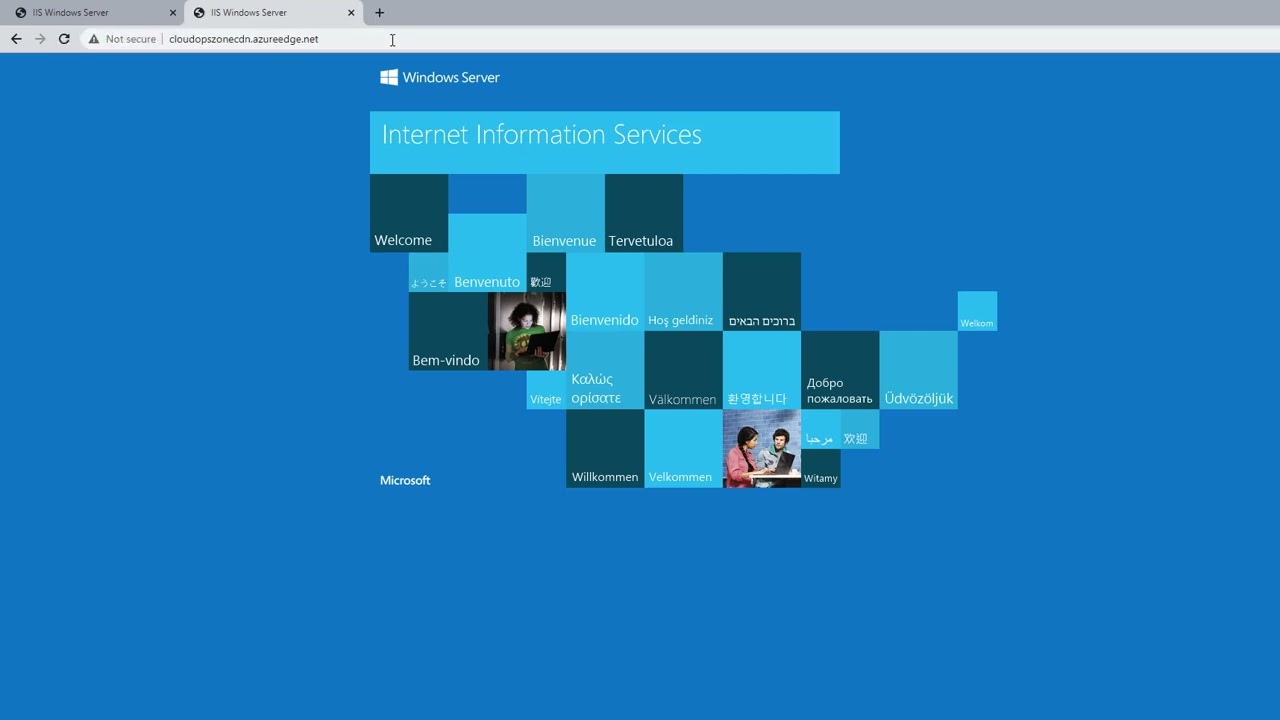Viewport: 1280px width, 720px height.
Task: Click the photo of two people at a table
Action: tap(762, 449)
